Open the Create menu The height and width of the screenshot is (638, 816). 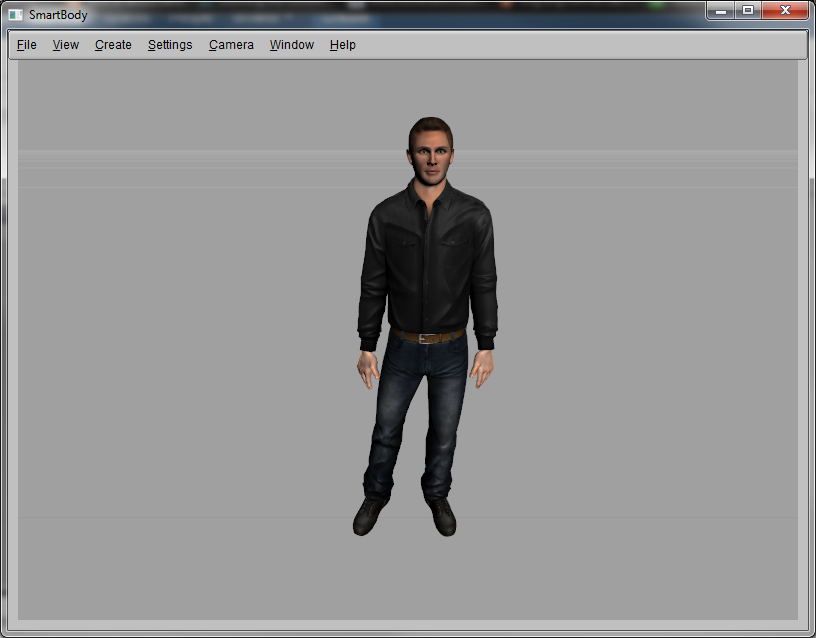click(x=113, y=45)
